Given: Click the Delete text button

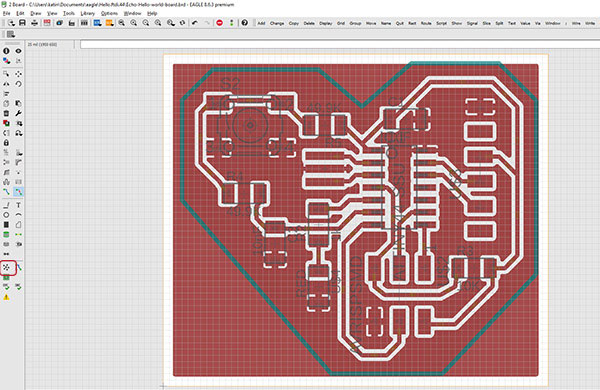Looking at the screenshot, I should point(309,23).
